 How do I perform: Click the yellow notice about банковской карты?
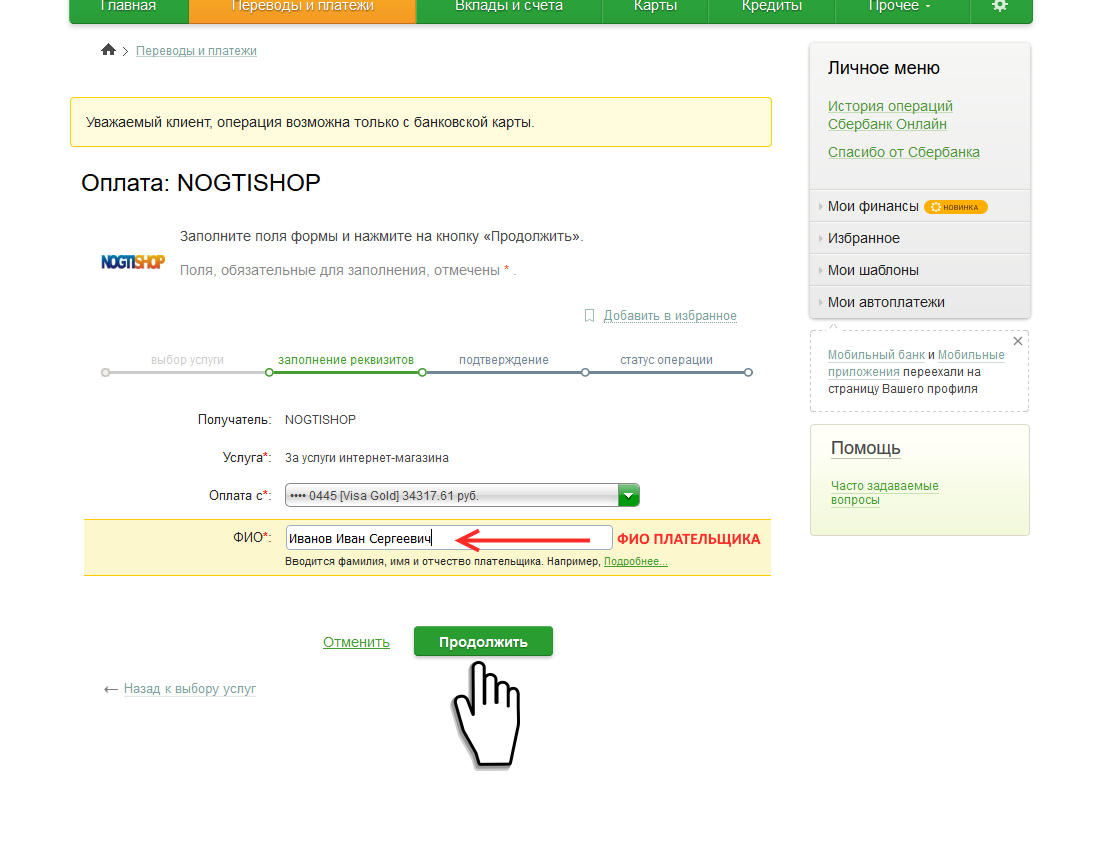pos(421,122)
